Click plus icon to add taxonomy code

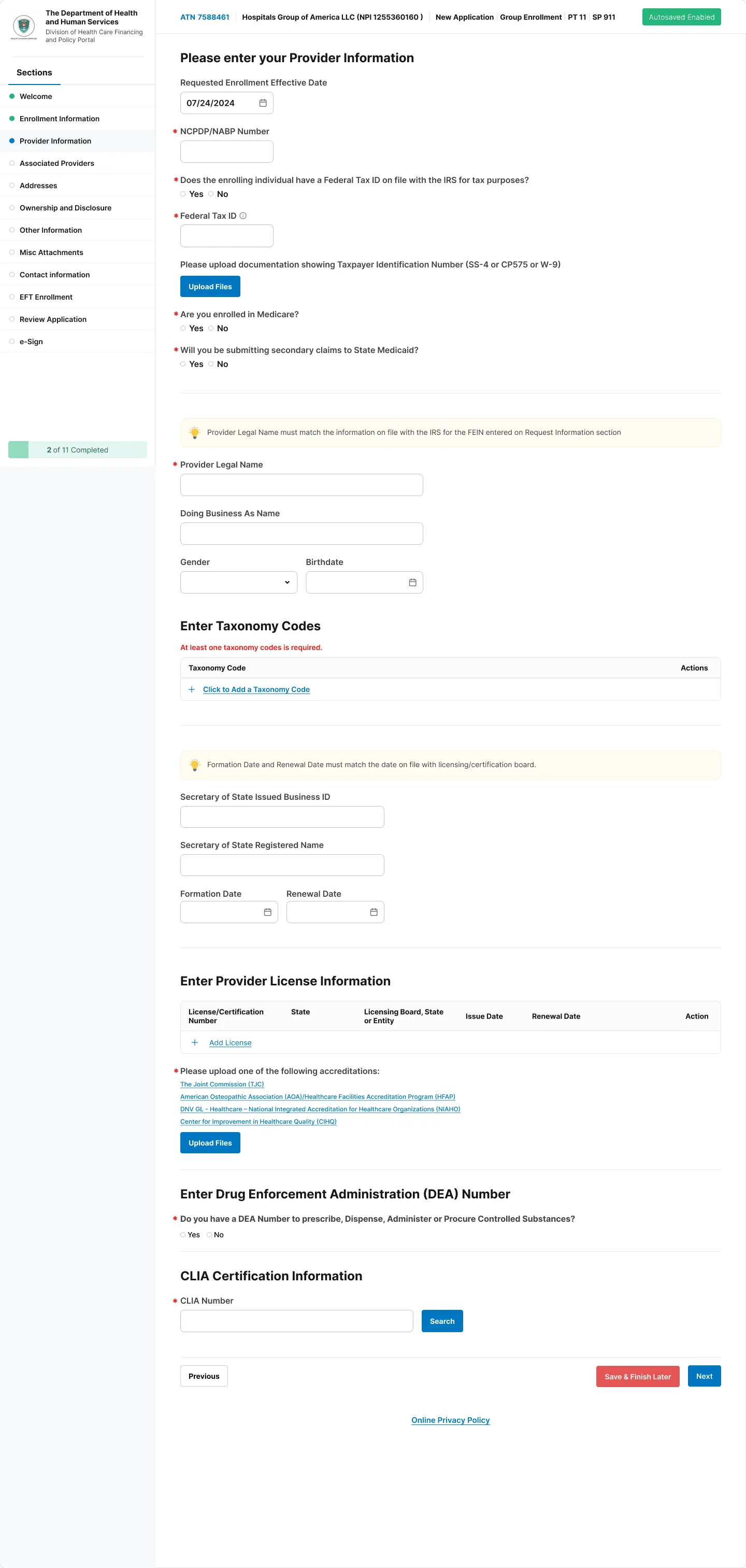click(192, 689)
